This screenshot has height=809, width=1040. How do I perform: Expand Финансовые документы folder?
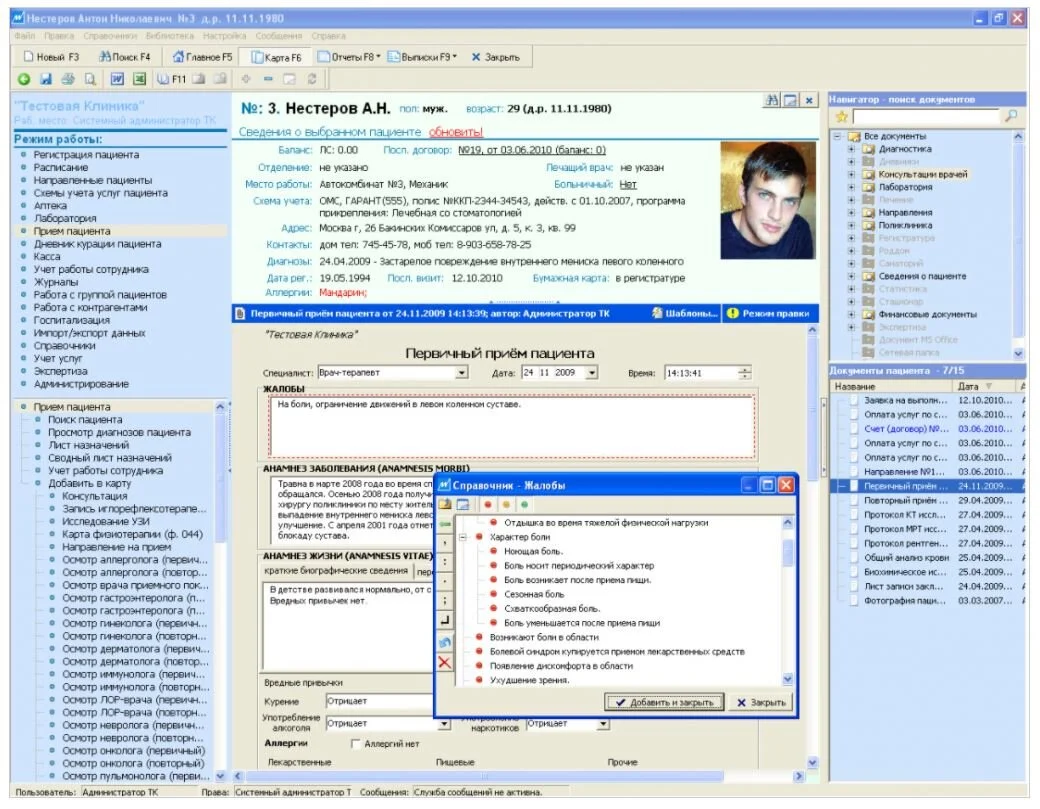[x=851, y=315]
